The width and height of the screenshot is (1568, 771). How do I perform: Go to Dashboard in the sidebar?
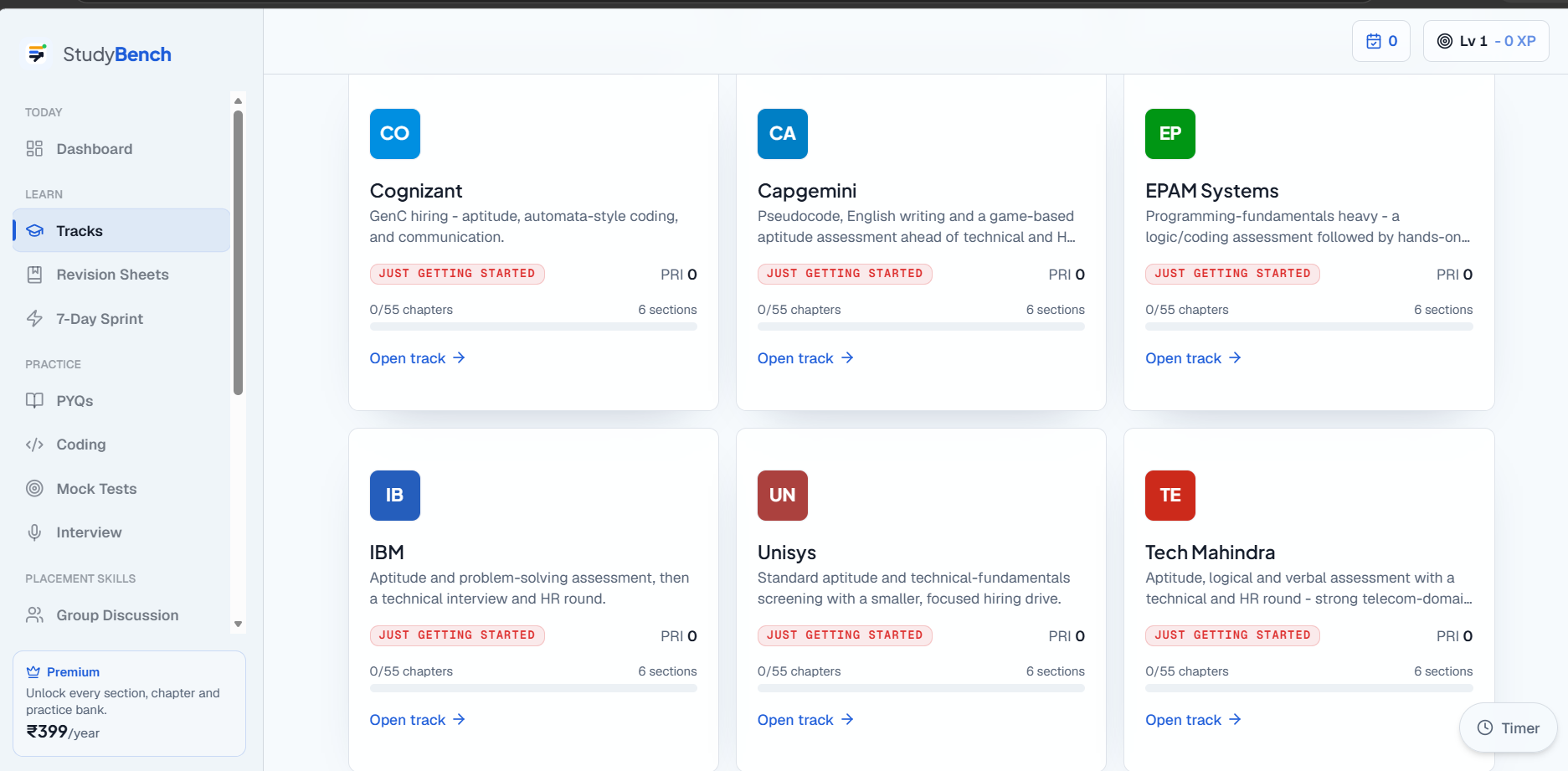coord(121,149)
